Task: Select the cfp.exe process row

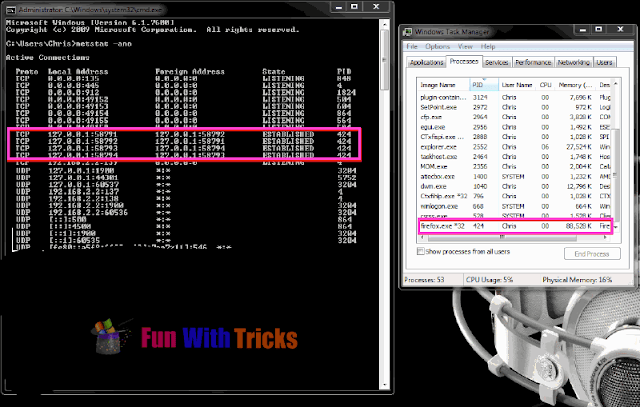Action: tap(515, 117)
